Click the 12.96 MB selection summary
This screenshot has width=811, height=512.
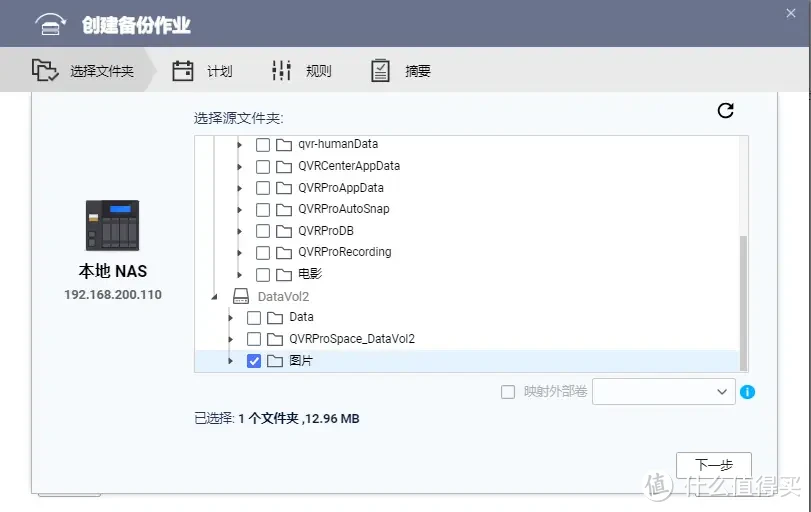coord(332,418)
